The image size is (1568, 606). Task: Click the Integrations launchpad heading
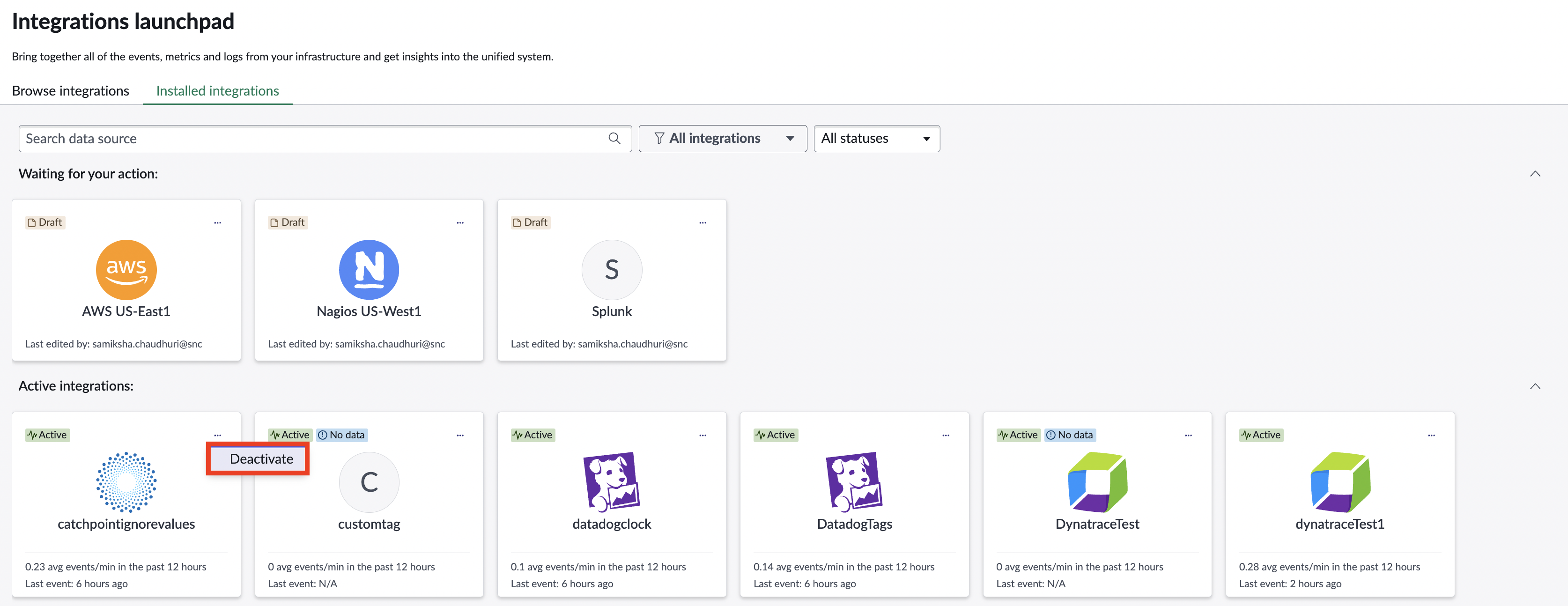coord(123,21)
